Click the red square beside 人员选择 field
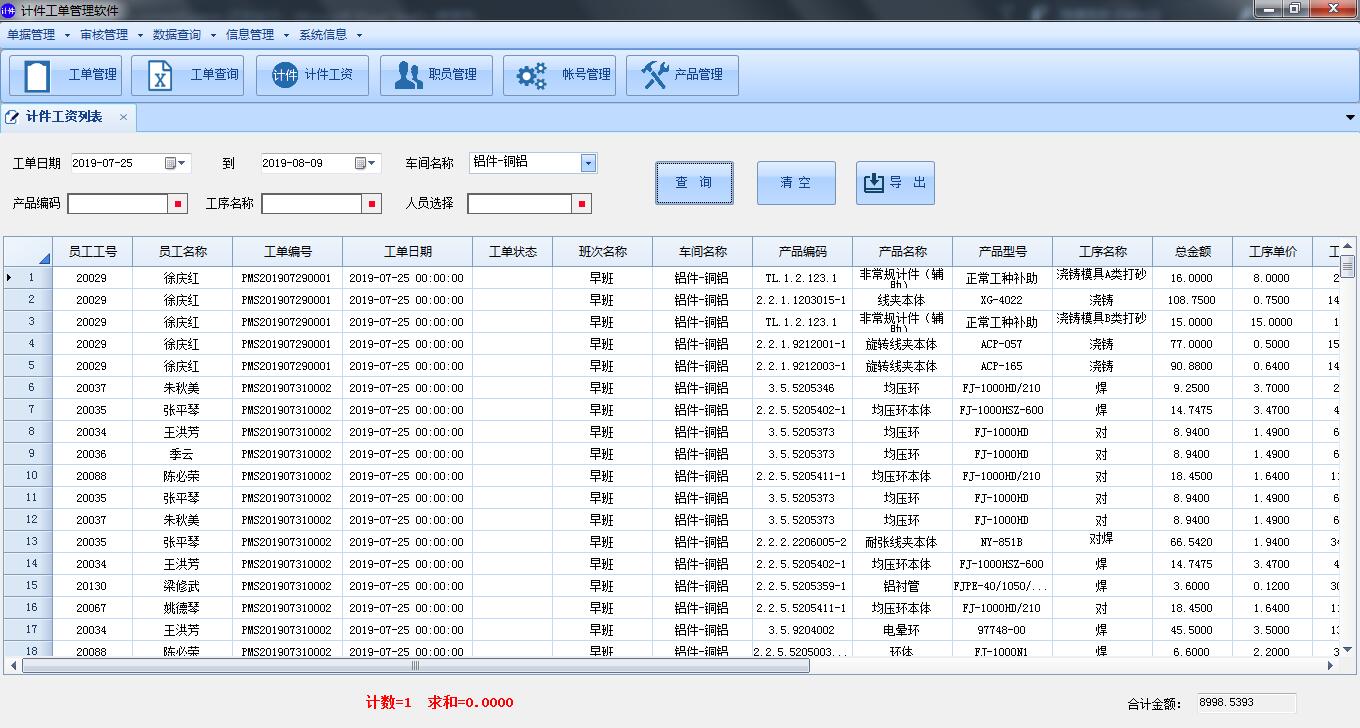The image size is (1360, 728). (581, 204)
